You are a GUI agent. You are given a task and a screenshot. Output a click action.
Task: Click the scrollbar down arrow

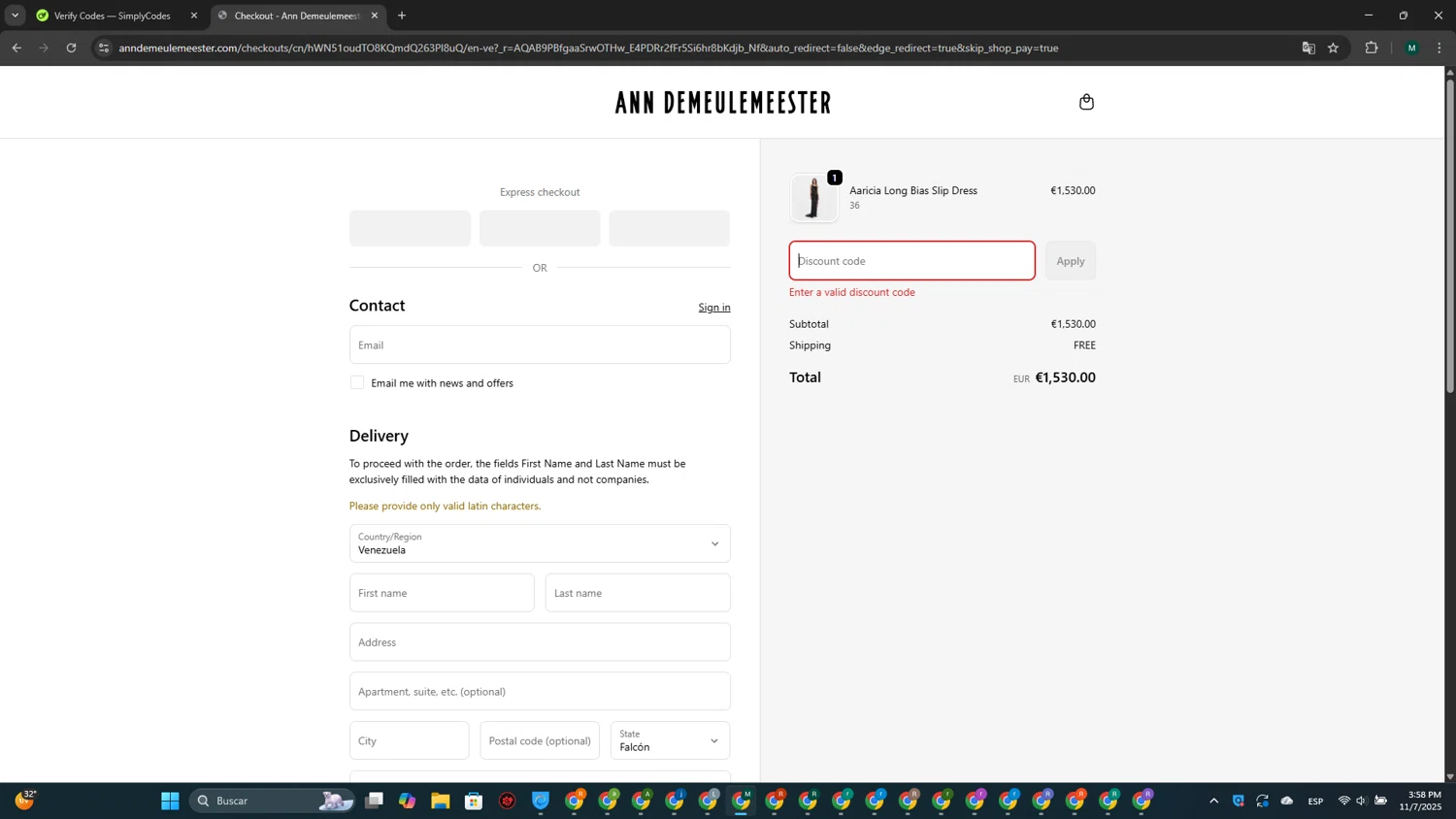1450,776
